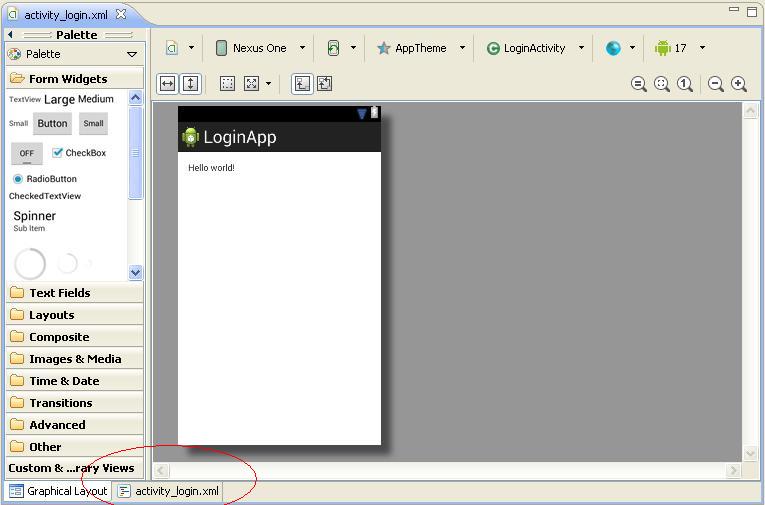The image size is (765, 505).
Task: Toggle fill height layout button
Action: [190, 84]
